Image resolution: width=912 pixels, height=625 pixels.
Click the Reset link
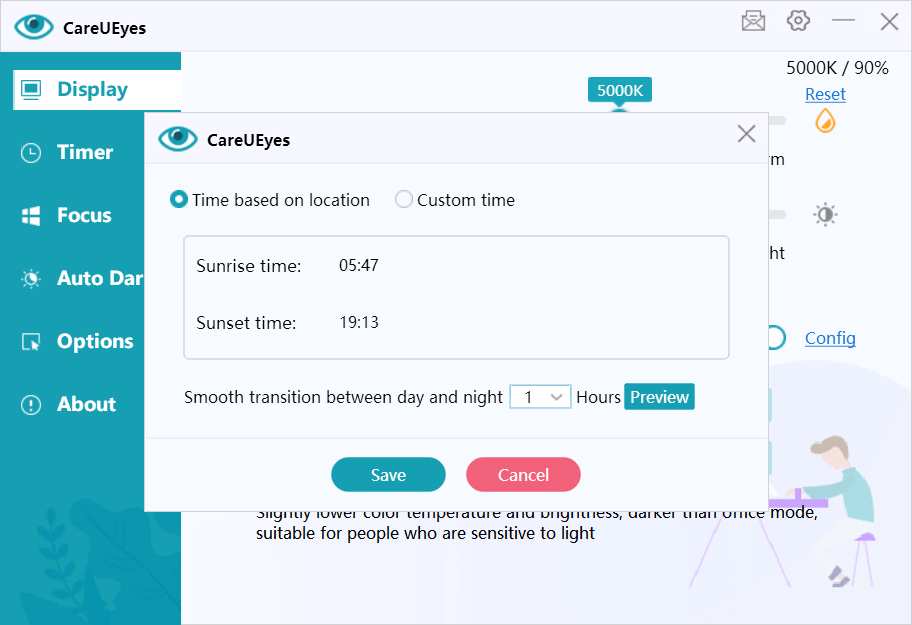tap(825, 94)
